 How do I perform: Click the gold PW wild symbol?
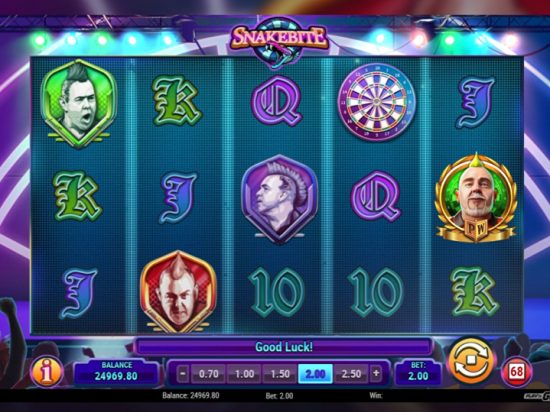click(476, 197)
